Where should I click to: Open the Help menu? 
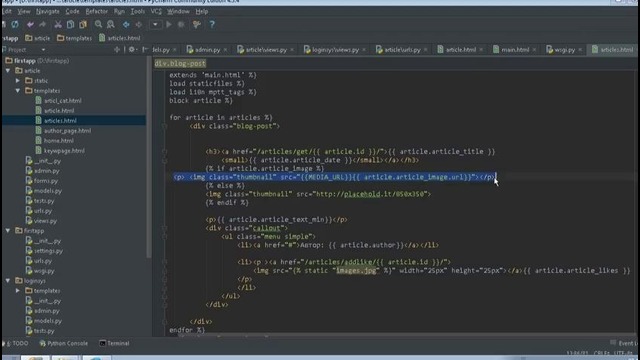pos(202,11)
